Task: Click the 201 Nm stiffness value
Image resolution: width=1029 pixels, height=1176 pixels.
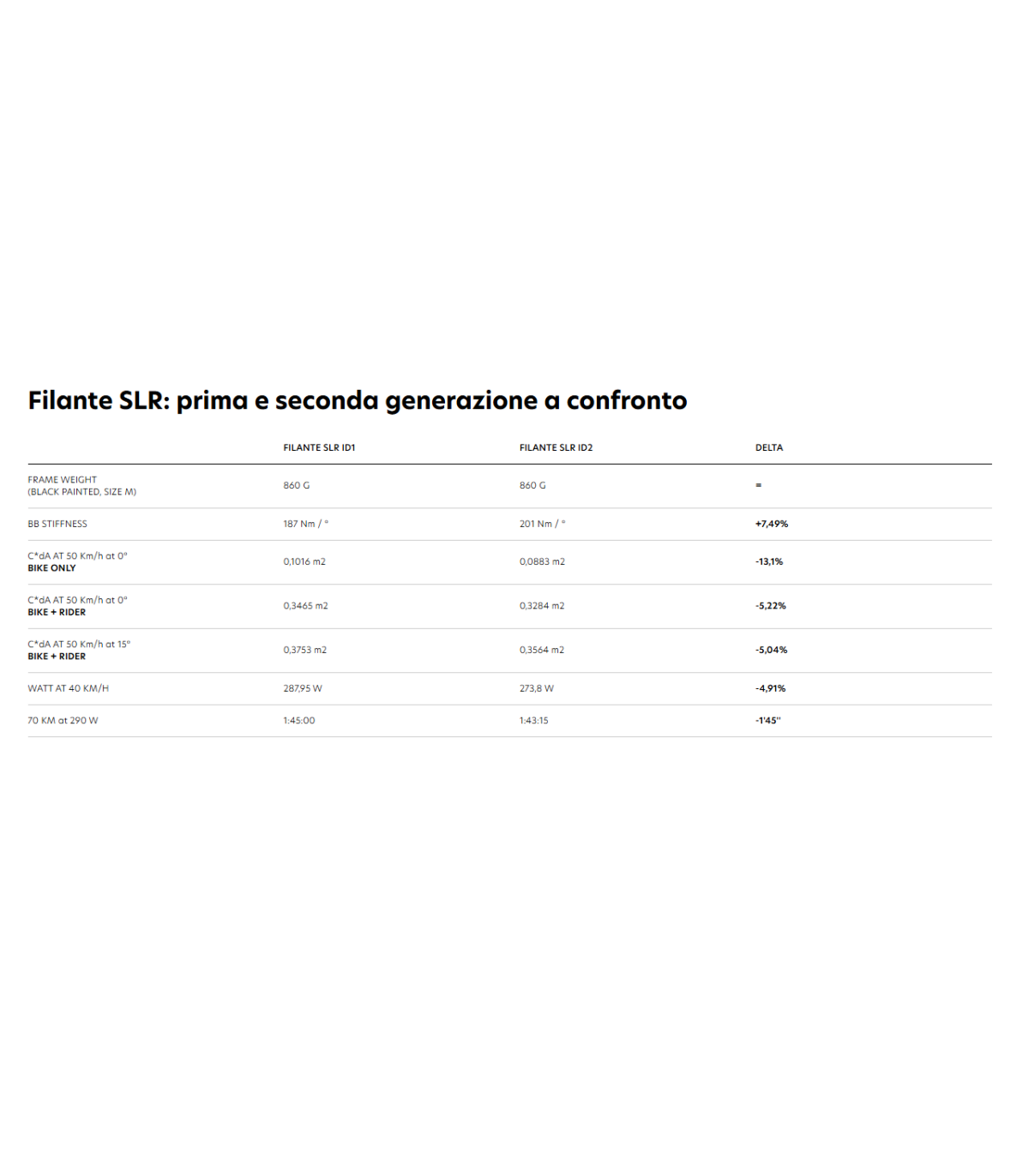Action: point(542,524)
